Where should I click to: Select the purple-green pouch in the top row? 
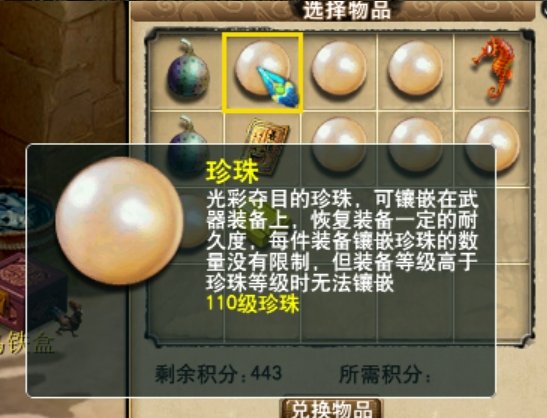(188, 69)
